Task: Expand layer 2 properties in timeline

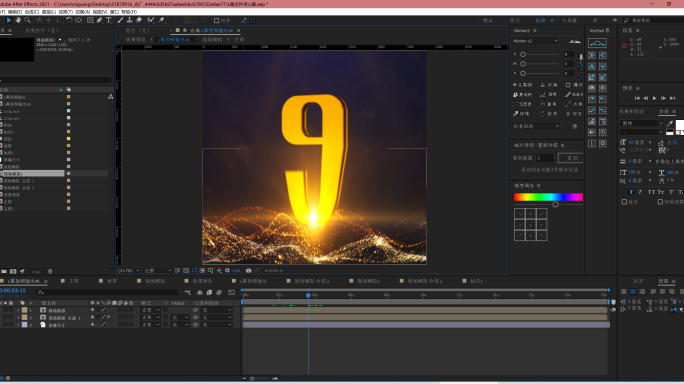Action: [x=18, y=317]
